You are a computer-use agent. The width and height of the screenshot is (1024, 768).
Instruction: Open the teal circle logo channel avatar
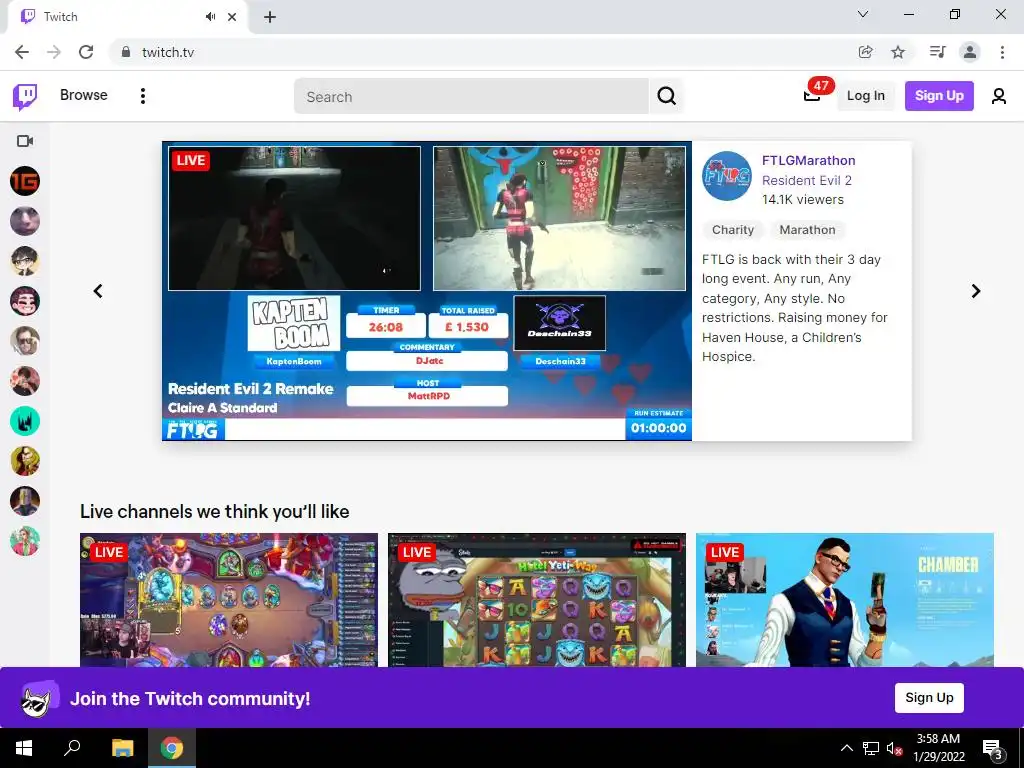(x=25, y=421)
